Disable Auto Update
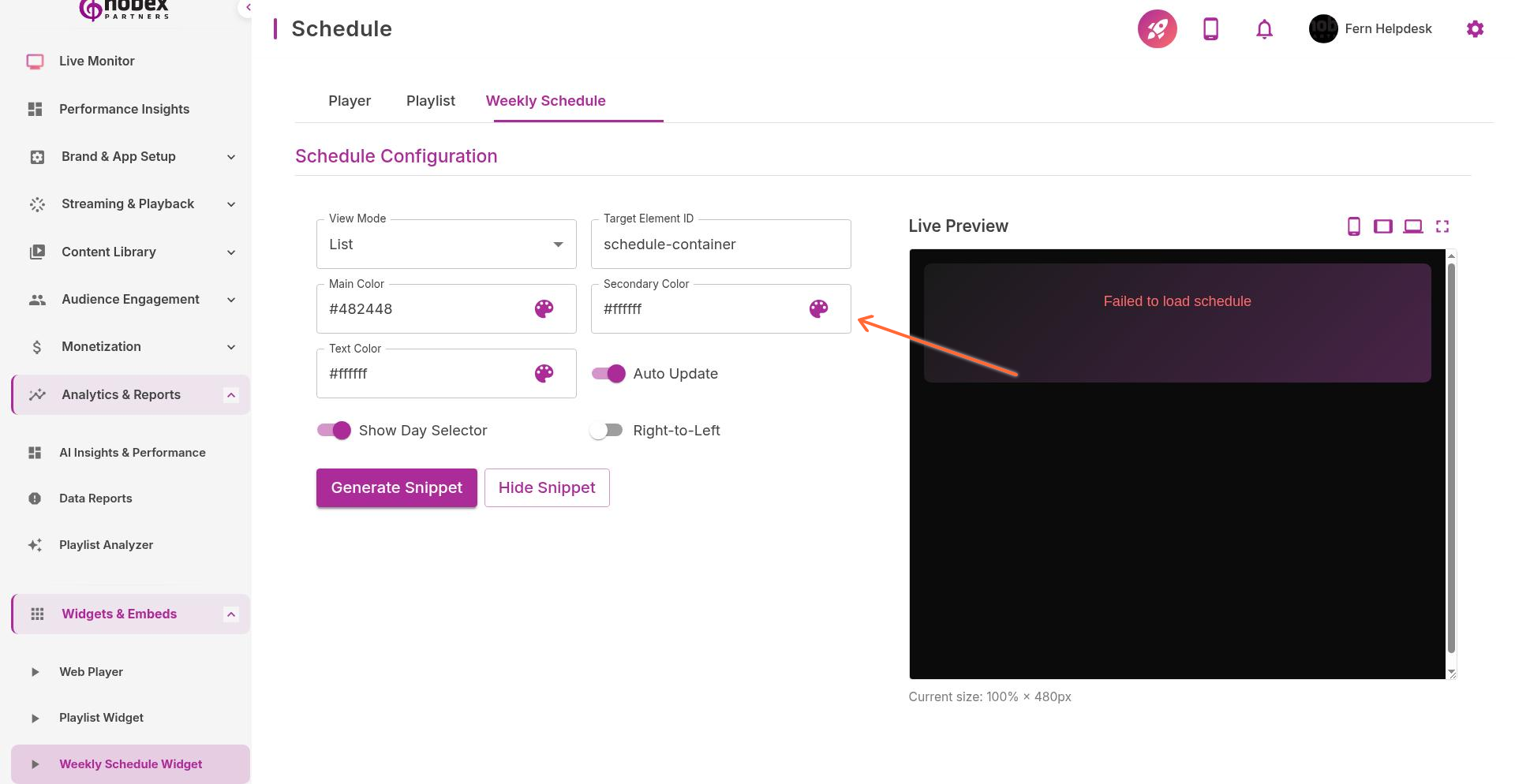 click(608, 373)
